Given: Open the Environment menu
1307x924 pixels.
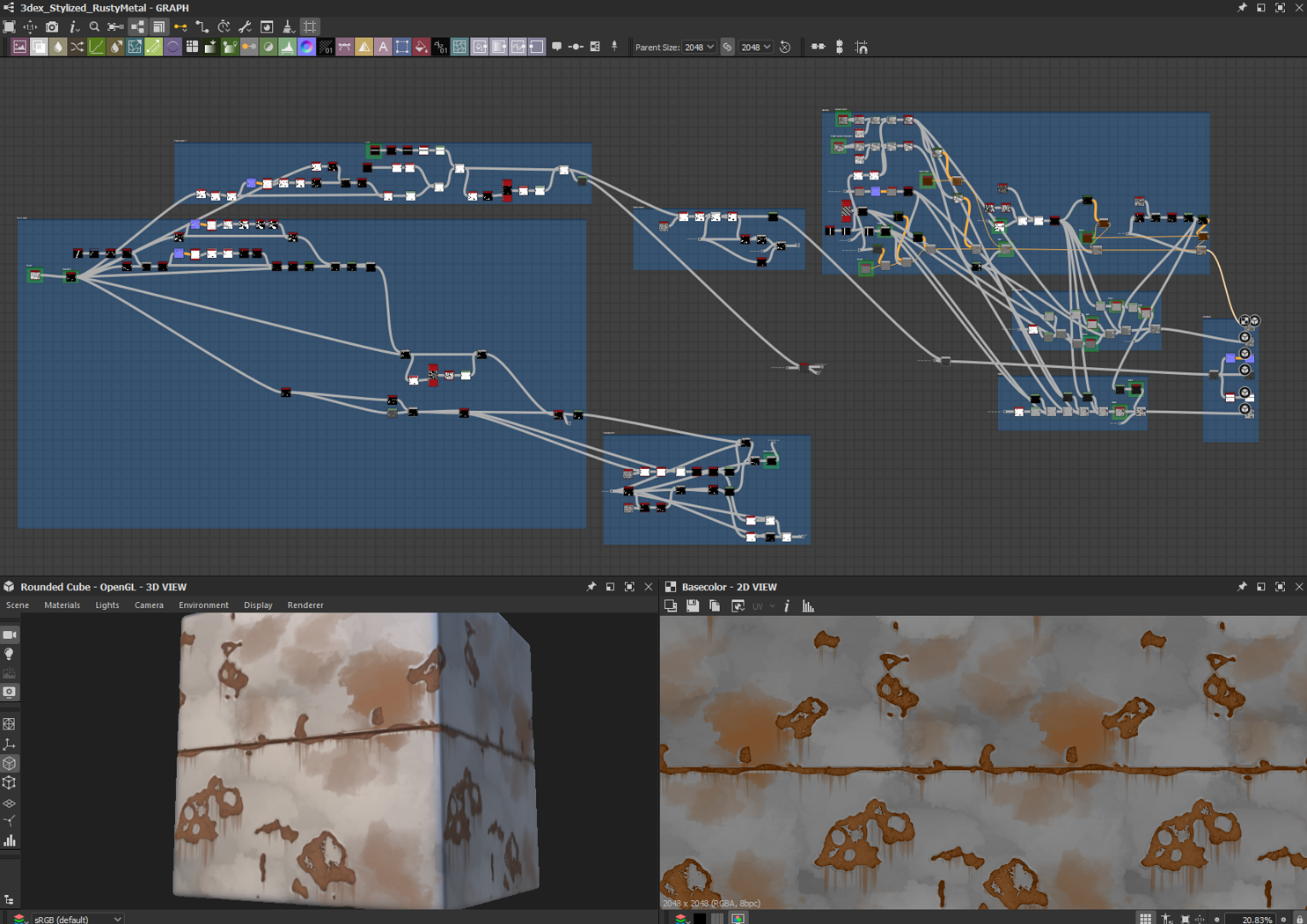Looking at the screenshot, I should 203,605.
